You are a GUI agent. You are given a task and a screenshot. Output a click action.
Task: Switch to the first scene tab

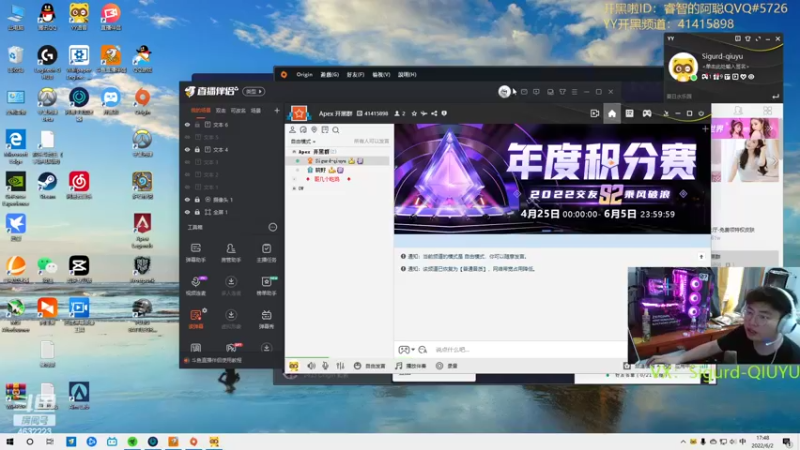[201, 110]
